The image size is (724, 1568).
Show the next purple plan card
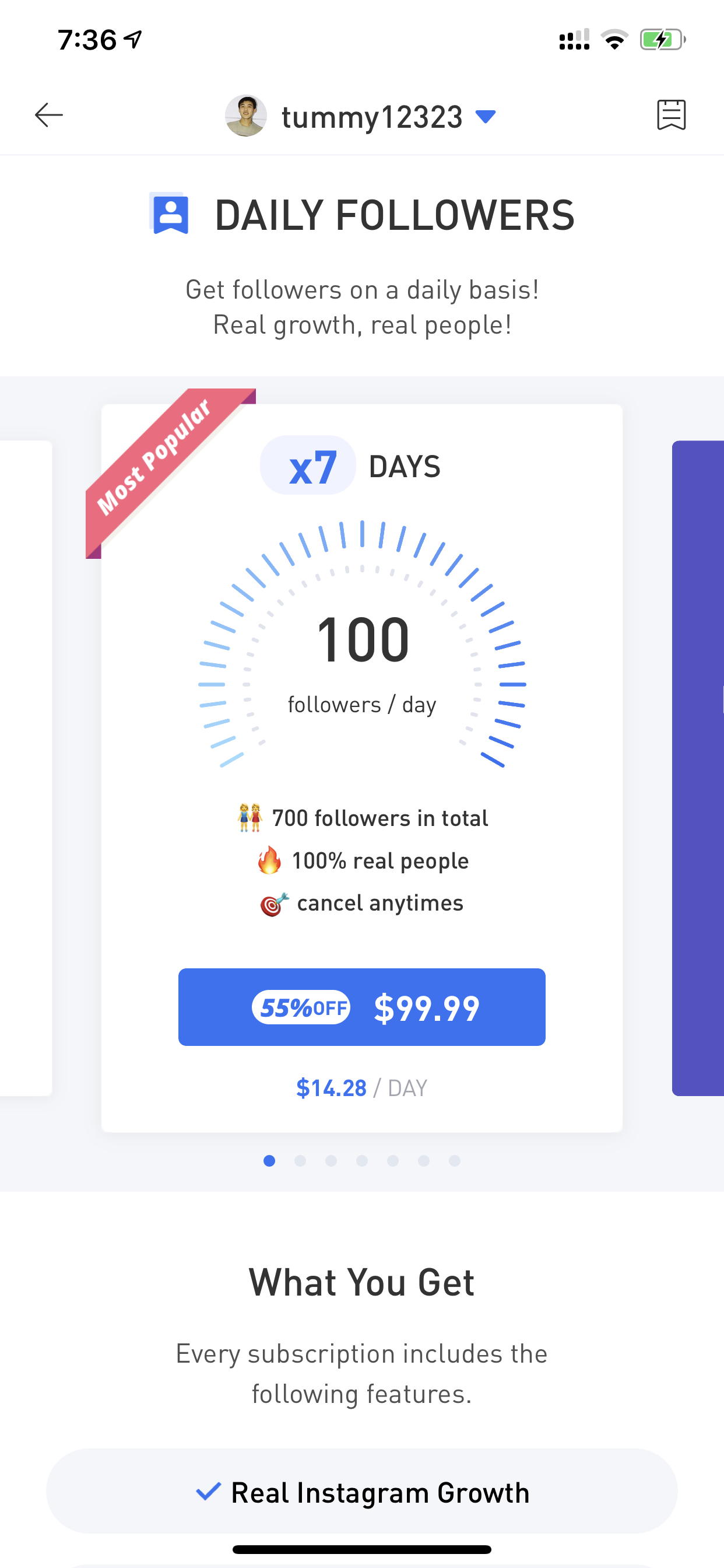point(698,768)
